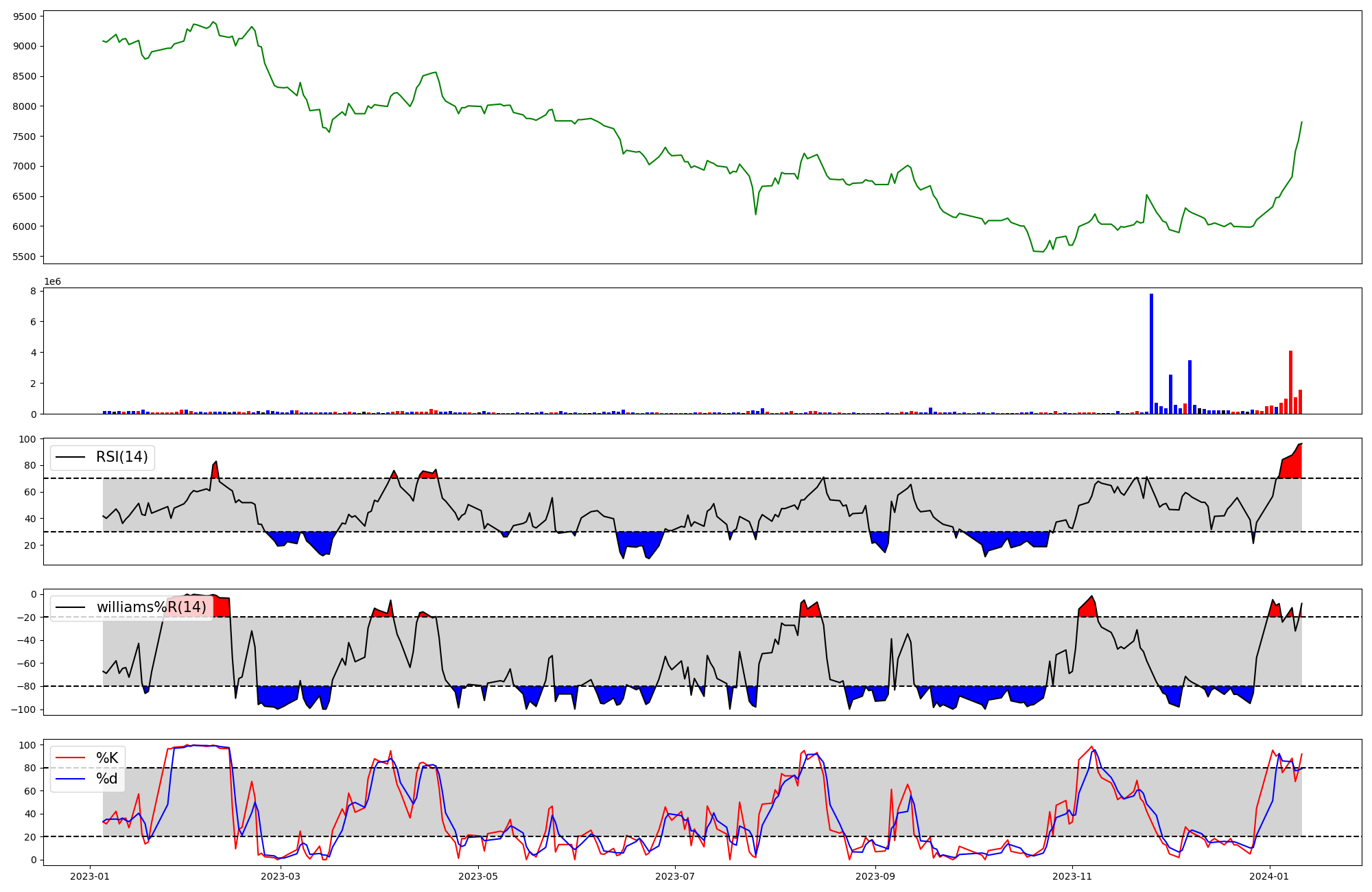Click the 2023-03 x-axis date label
This screenshot has height=892, width=1372.
click(281, 876)
